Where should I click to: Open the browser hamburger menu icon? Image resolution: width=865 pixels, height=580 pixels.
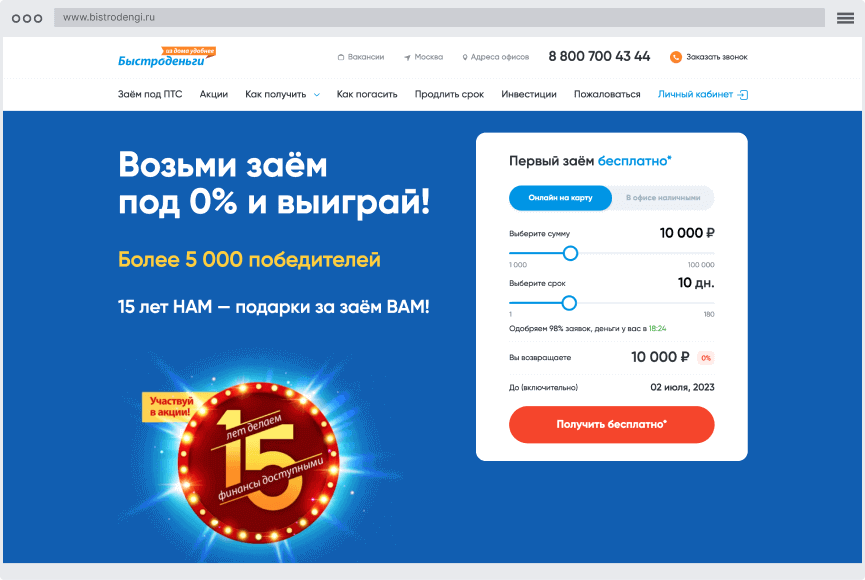coord(845,18)
